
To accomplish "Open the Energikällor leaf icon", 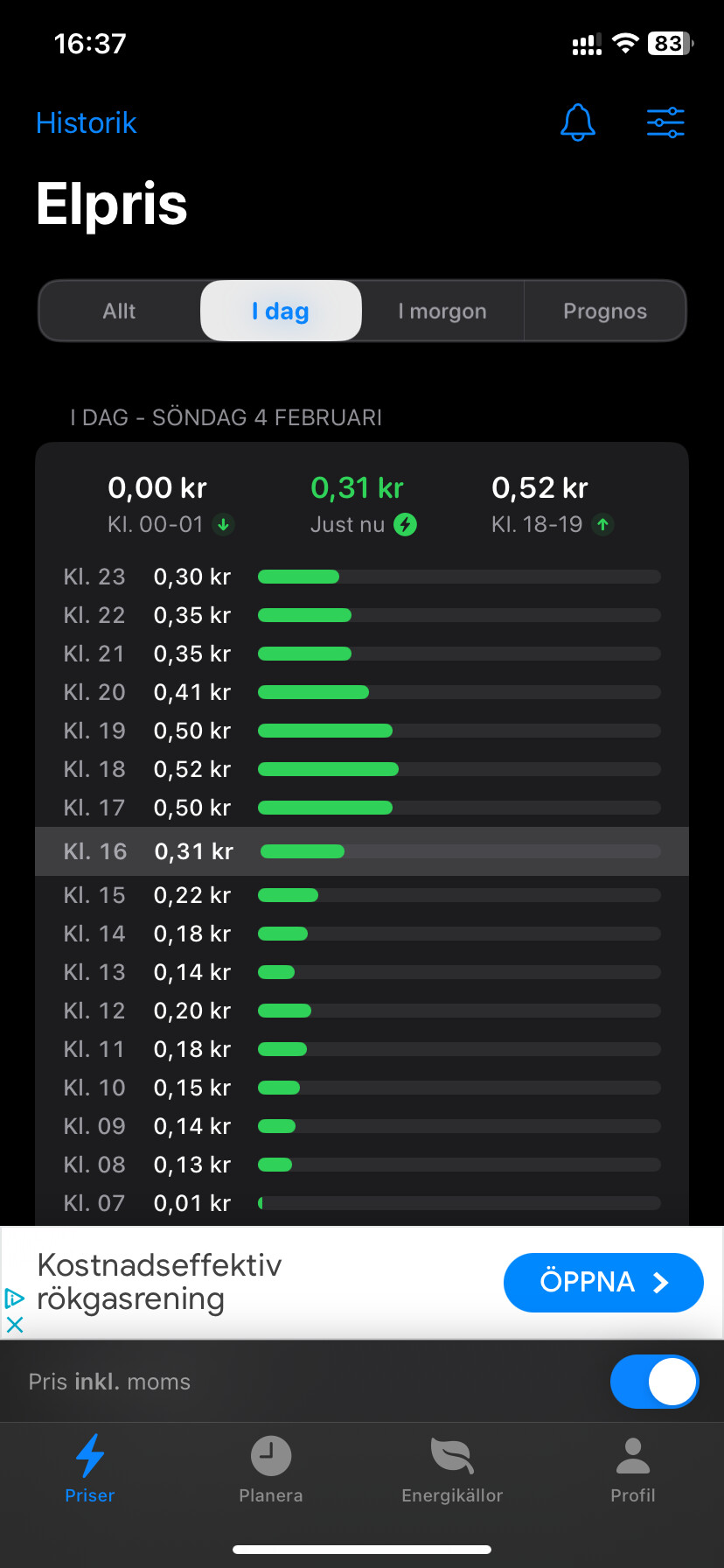I will click(452, 1456).
